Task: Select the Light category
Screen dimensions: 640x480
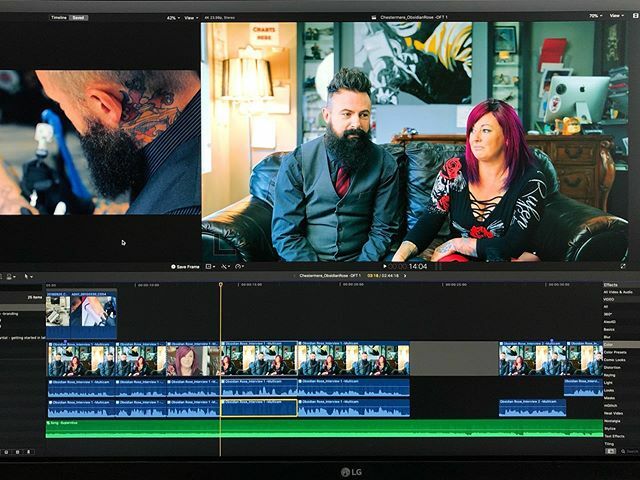Action: [608, 383]
